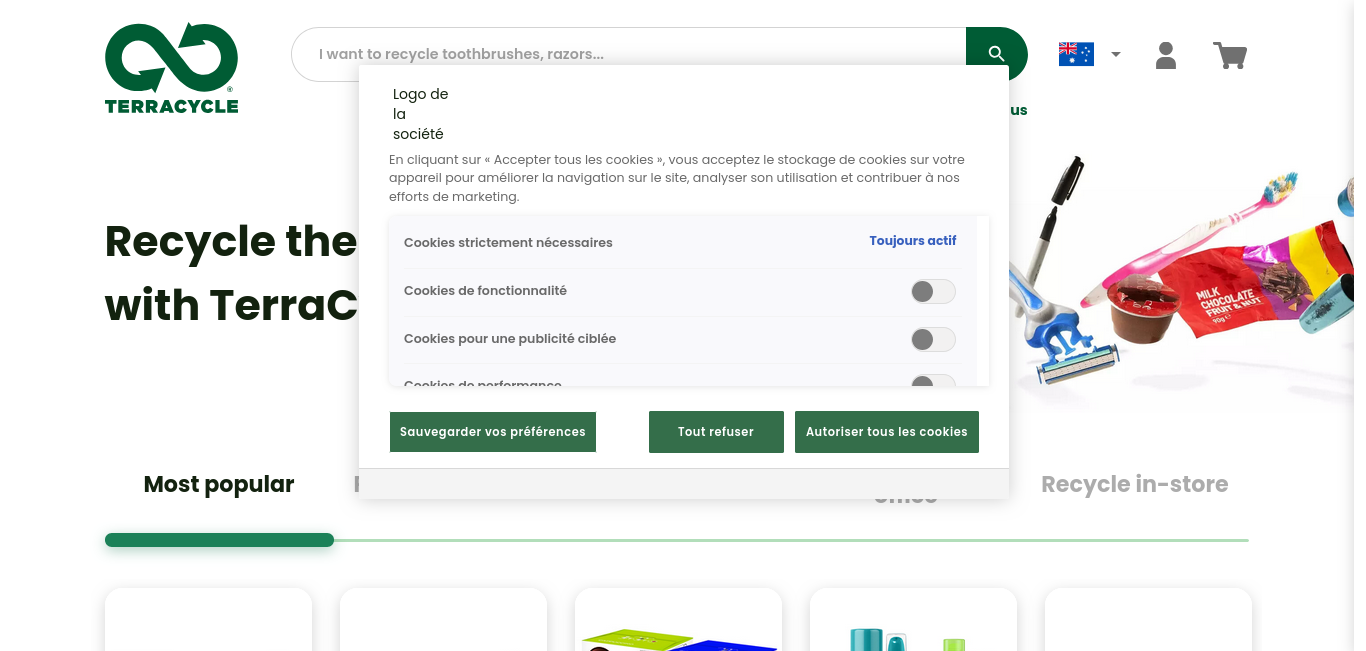The width and height of the screenshot is (1366, 651).
Task: Expand the country selector dropdown arrow
Action: pos(1116,55)
